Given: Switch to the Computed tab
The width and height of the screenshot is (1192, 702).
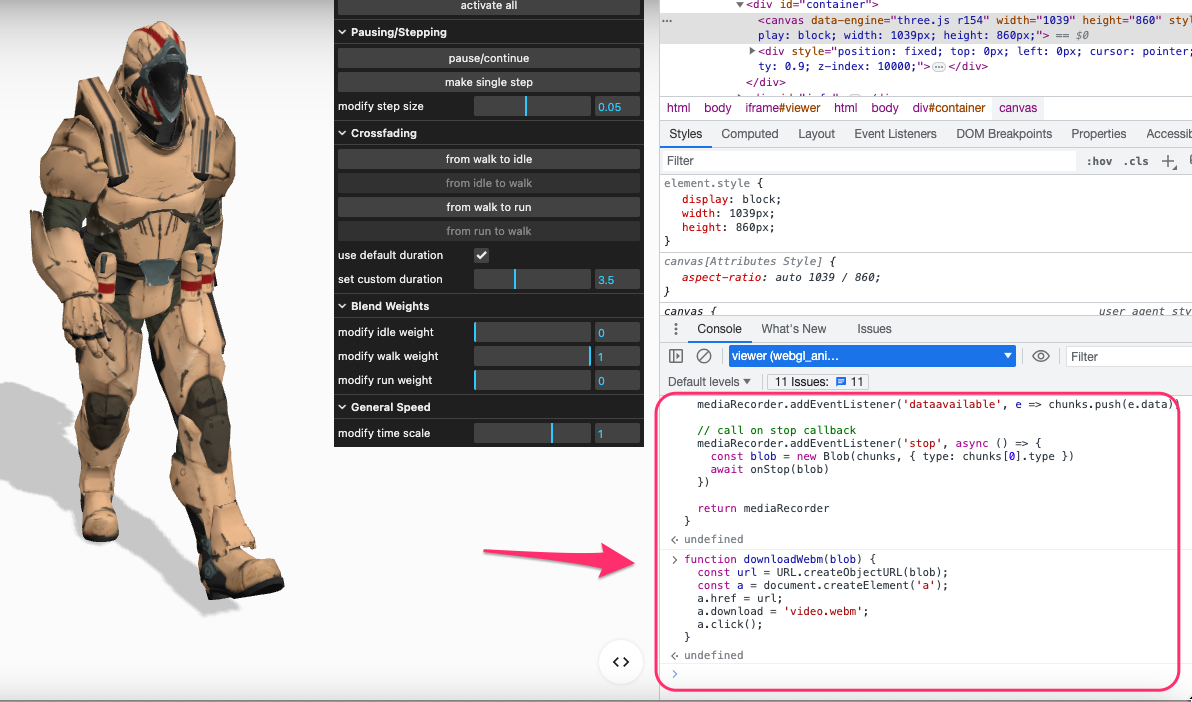Looking at the screenshot, I should tap(750, 134).
